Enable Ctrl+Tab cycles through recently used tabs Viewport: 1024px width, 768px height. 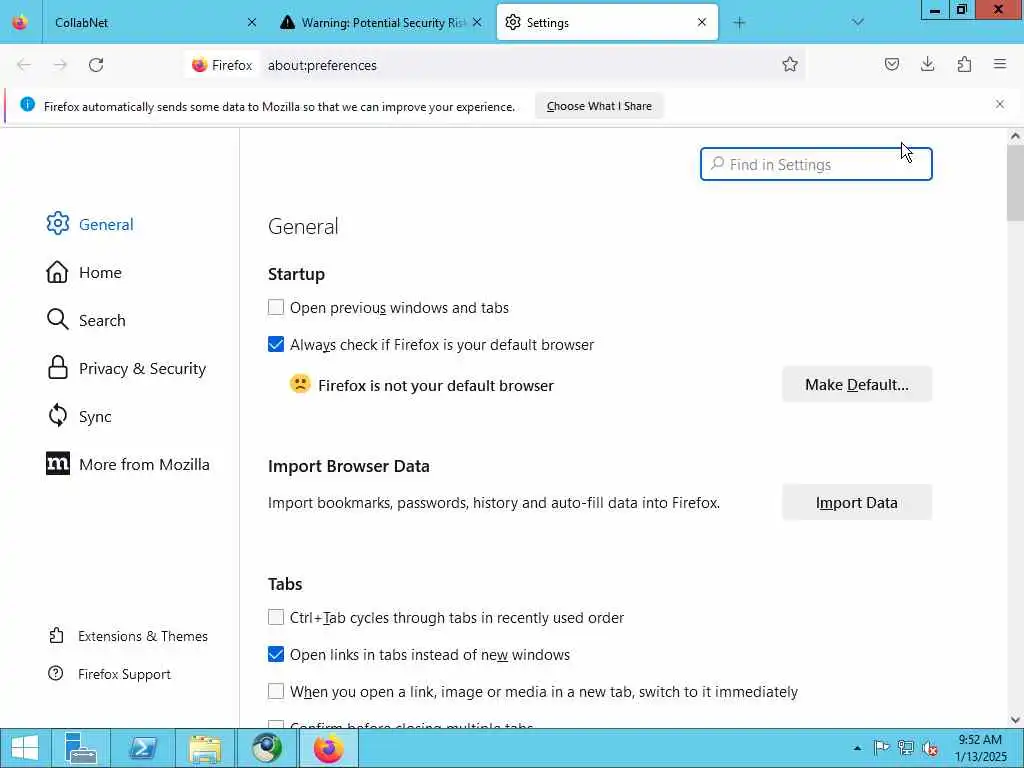276,617
